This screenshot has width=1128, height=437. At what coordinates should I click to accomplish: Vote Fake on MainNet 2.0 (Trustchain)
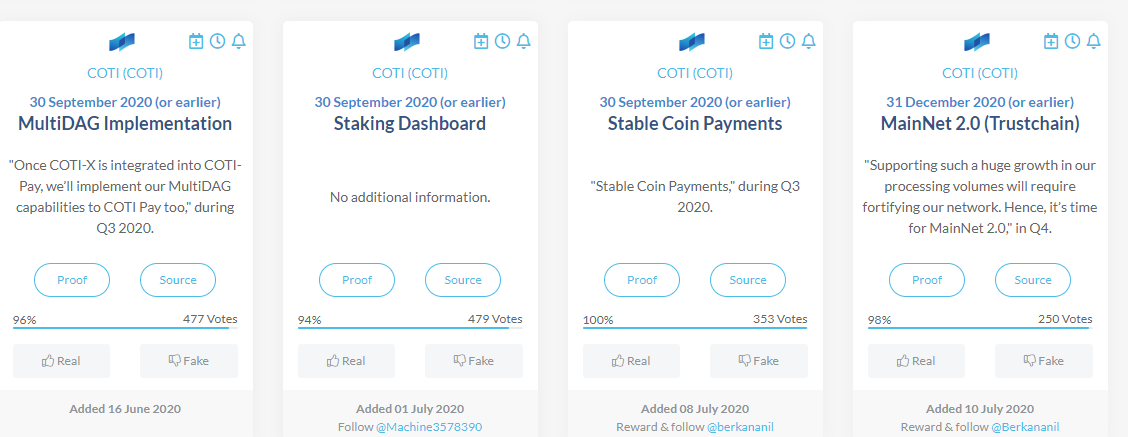pos(1044,361)
